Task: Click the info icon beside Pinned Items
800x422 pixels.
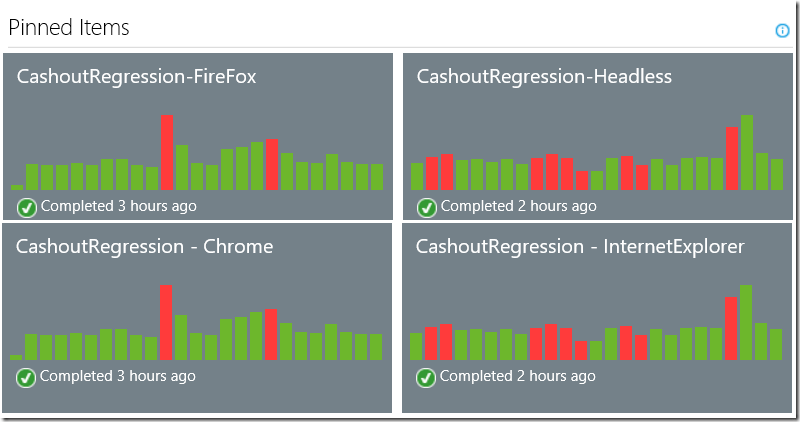Action: (783, 31)
